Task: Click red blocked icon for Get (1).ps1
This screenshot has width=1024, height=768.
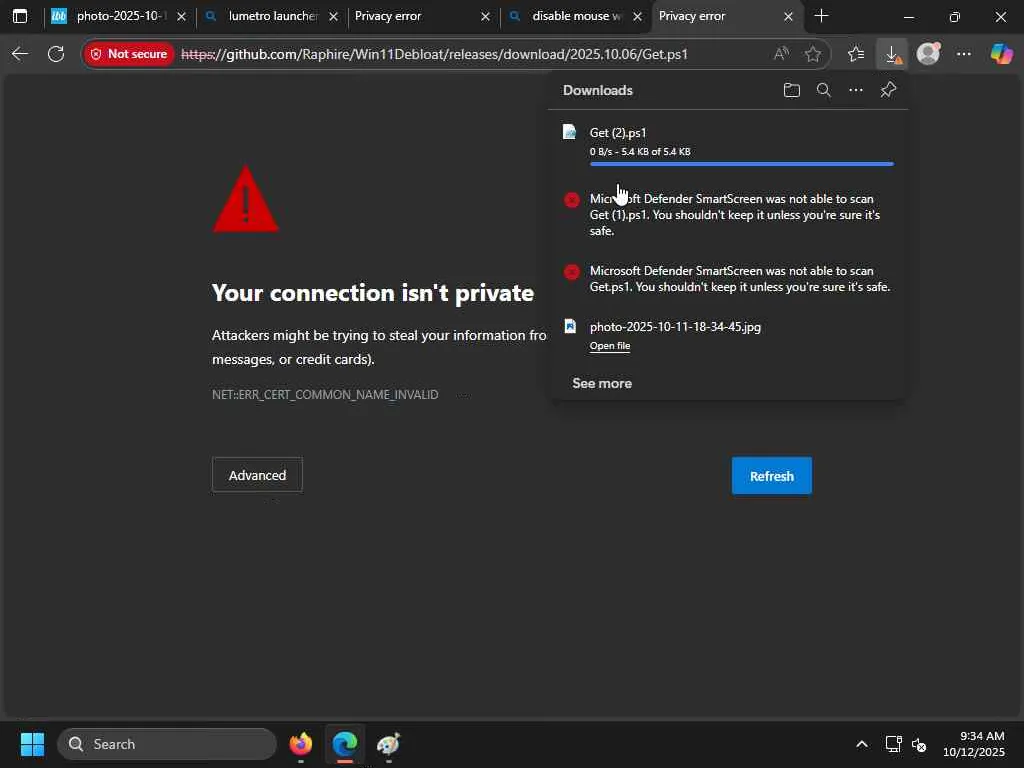Action: (x=571, y=200)
